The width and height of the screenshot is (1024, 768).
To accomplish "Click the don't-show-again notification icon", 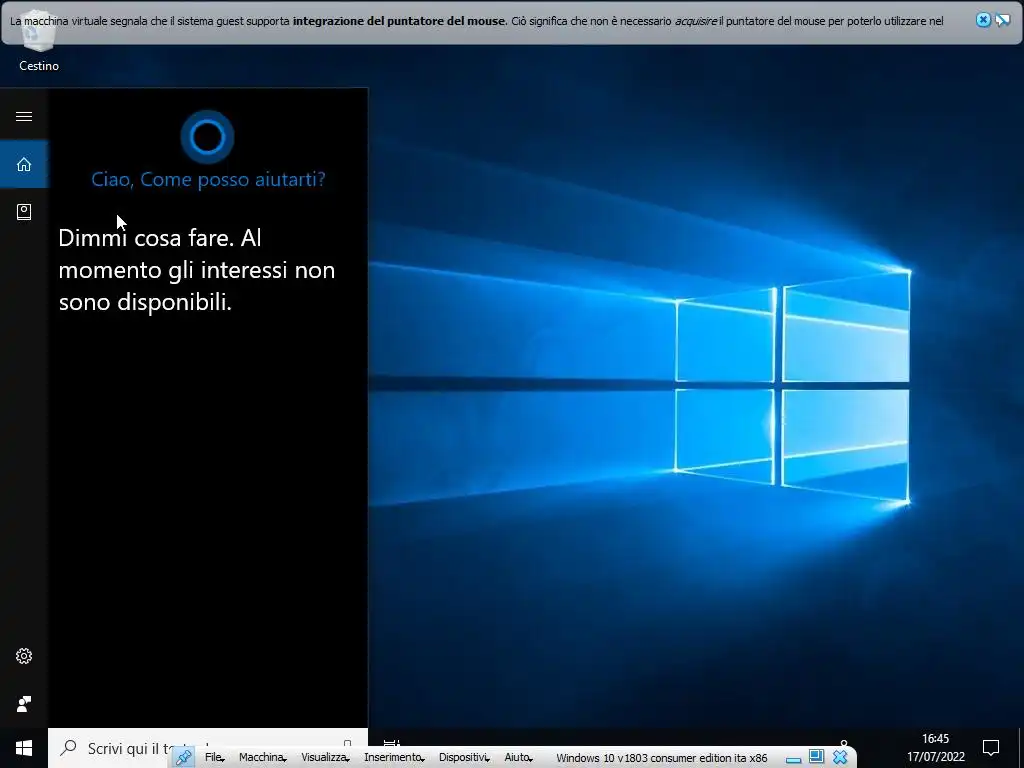I will [1003, 20].
